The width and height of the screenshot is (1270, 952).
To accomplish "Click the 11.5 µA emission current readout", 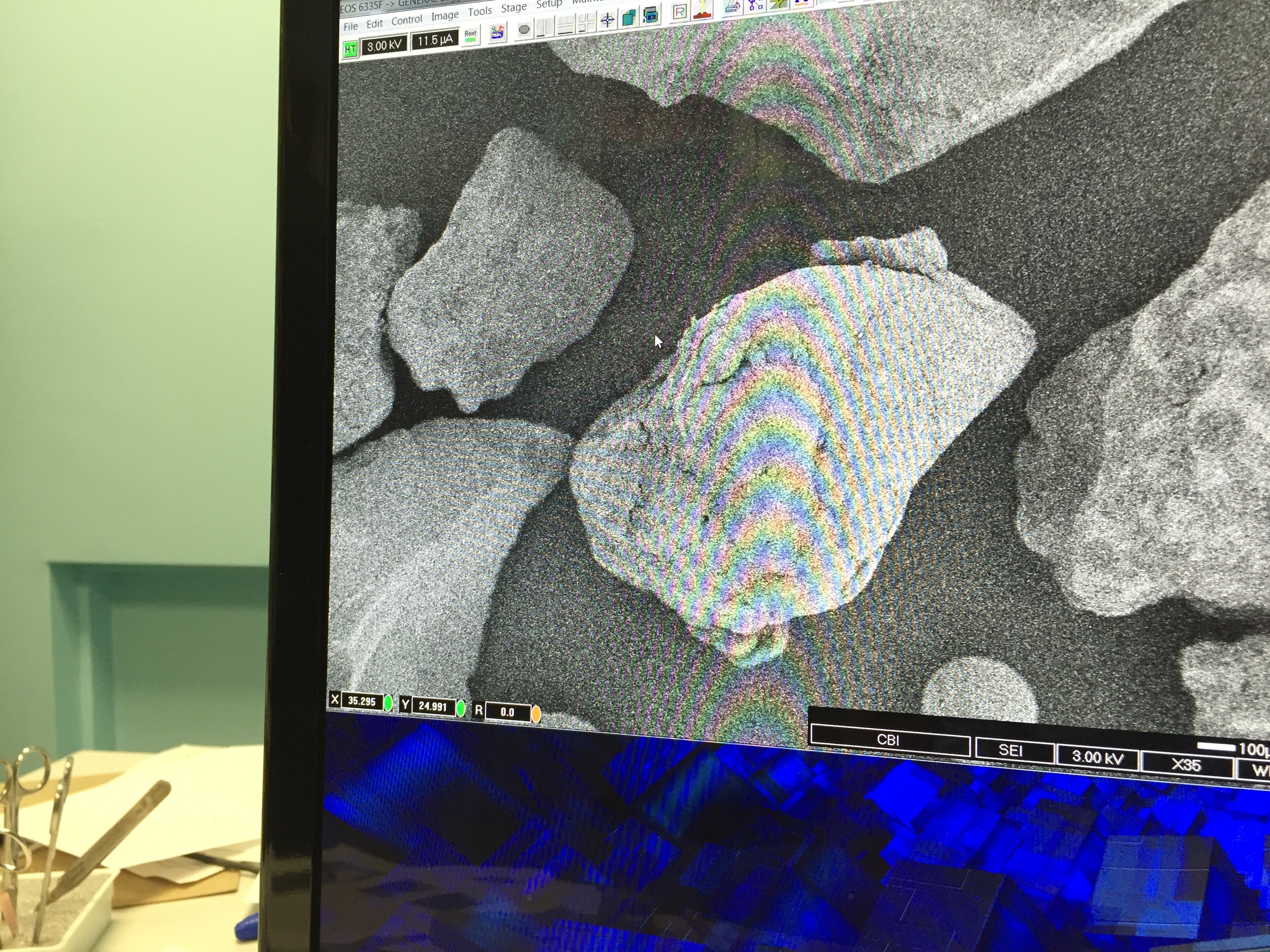I will pos(435,40).
